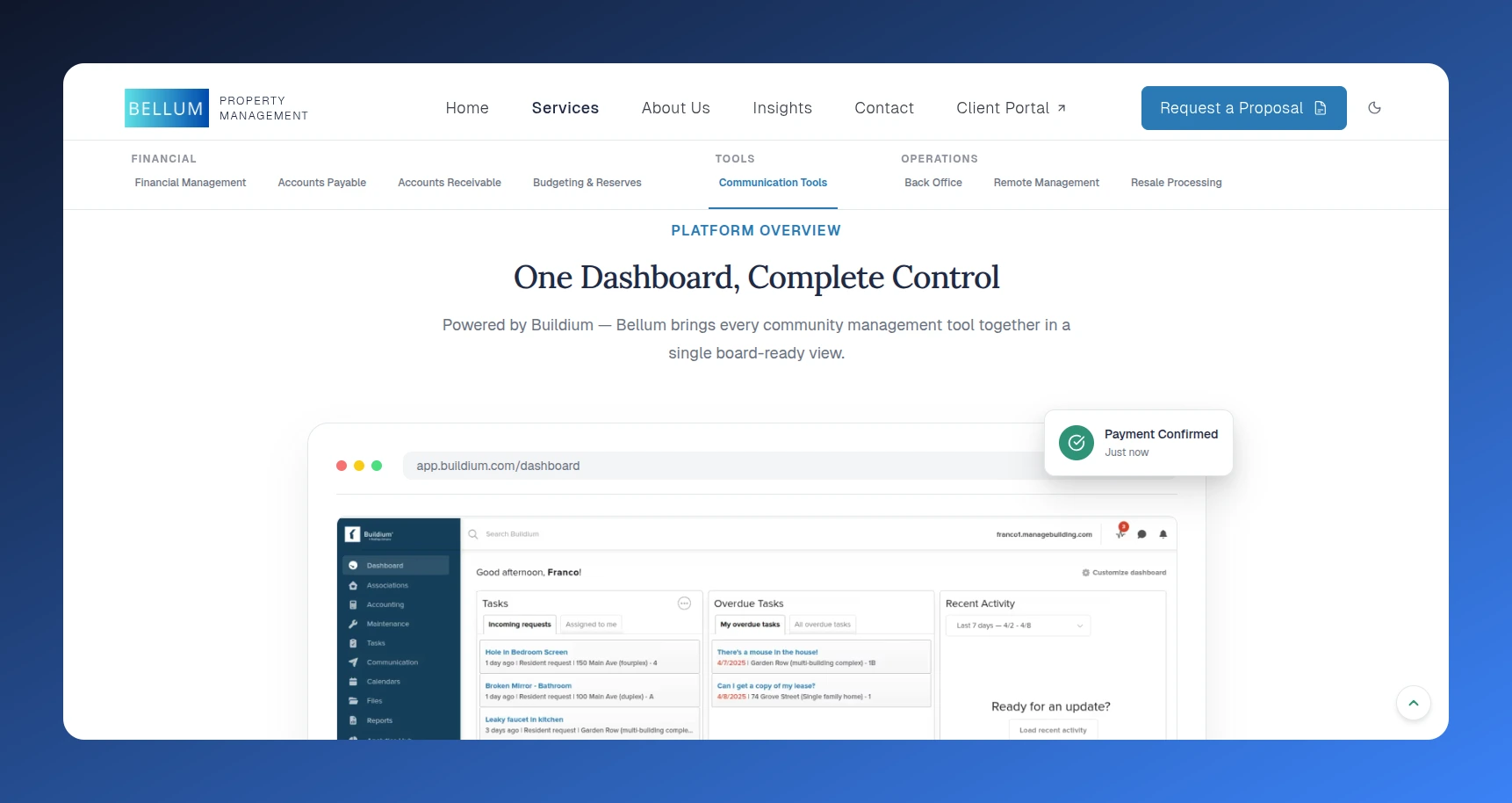Toggle dark mode with the moon icon
The width and height of the screenshot is (1512, 803).
(1375, 108)
